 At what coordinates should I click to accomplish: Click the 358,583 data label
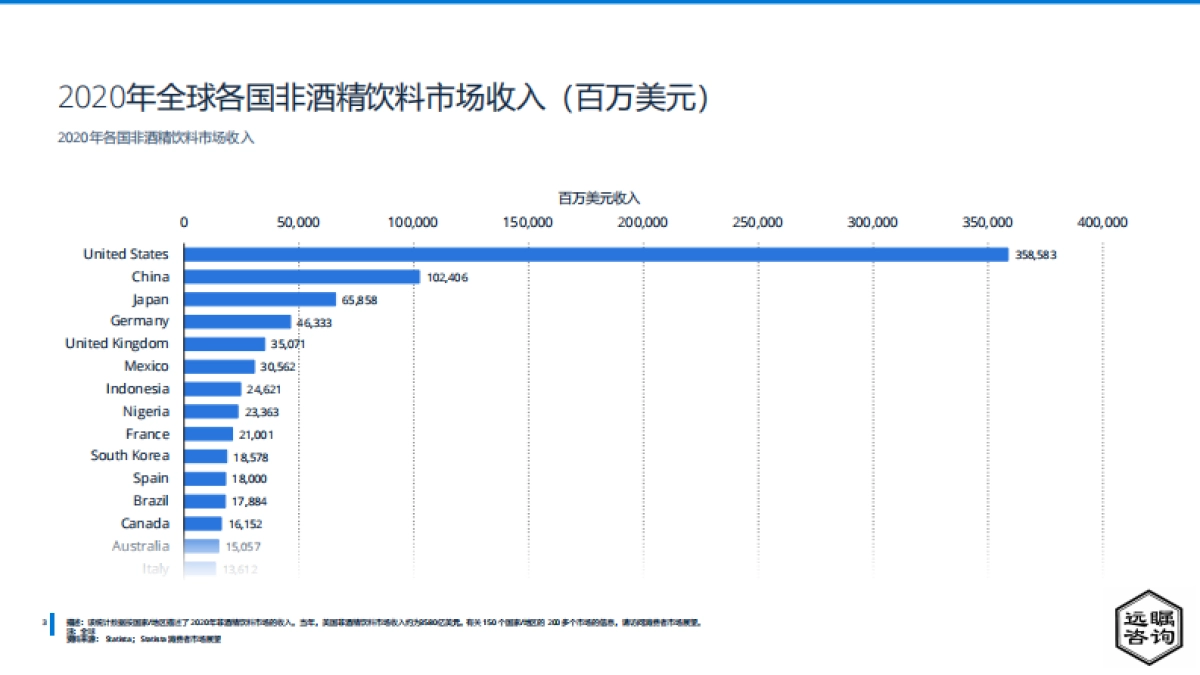tap(1034, 254)
